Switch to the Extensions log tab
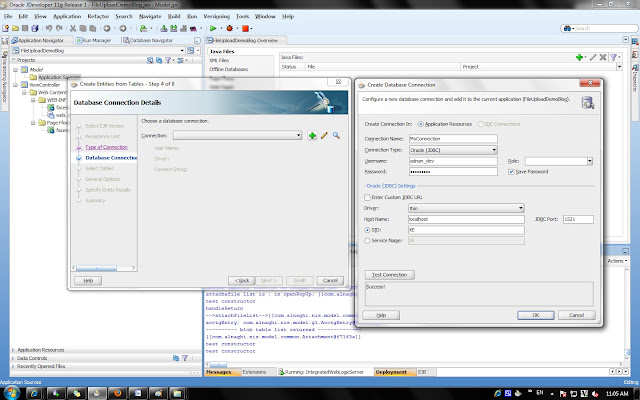This screenshot has width=640, height=400. (254, 372)
